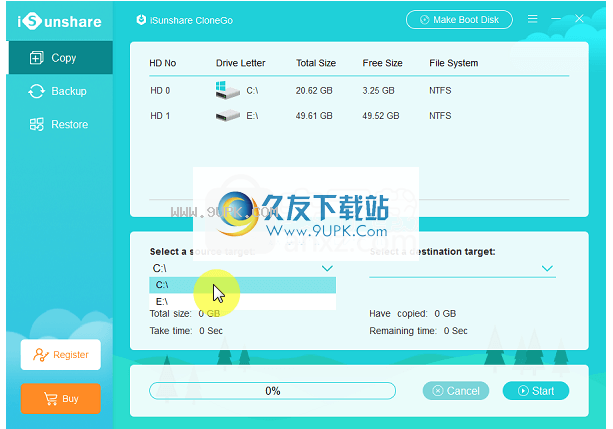Click NTFS in the HD 0 row
The width and height of the screenshot is (613, 429).
click(440, 90)
